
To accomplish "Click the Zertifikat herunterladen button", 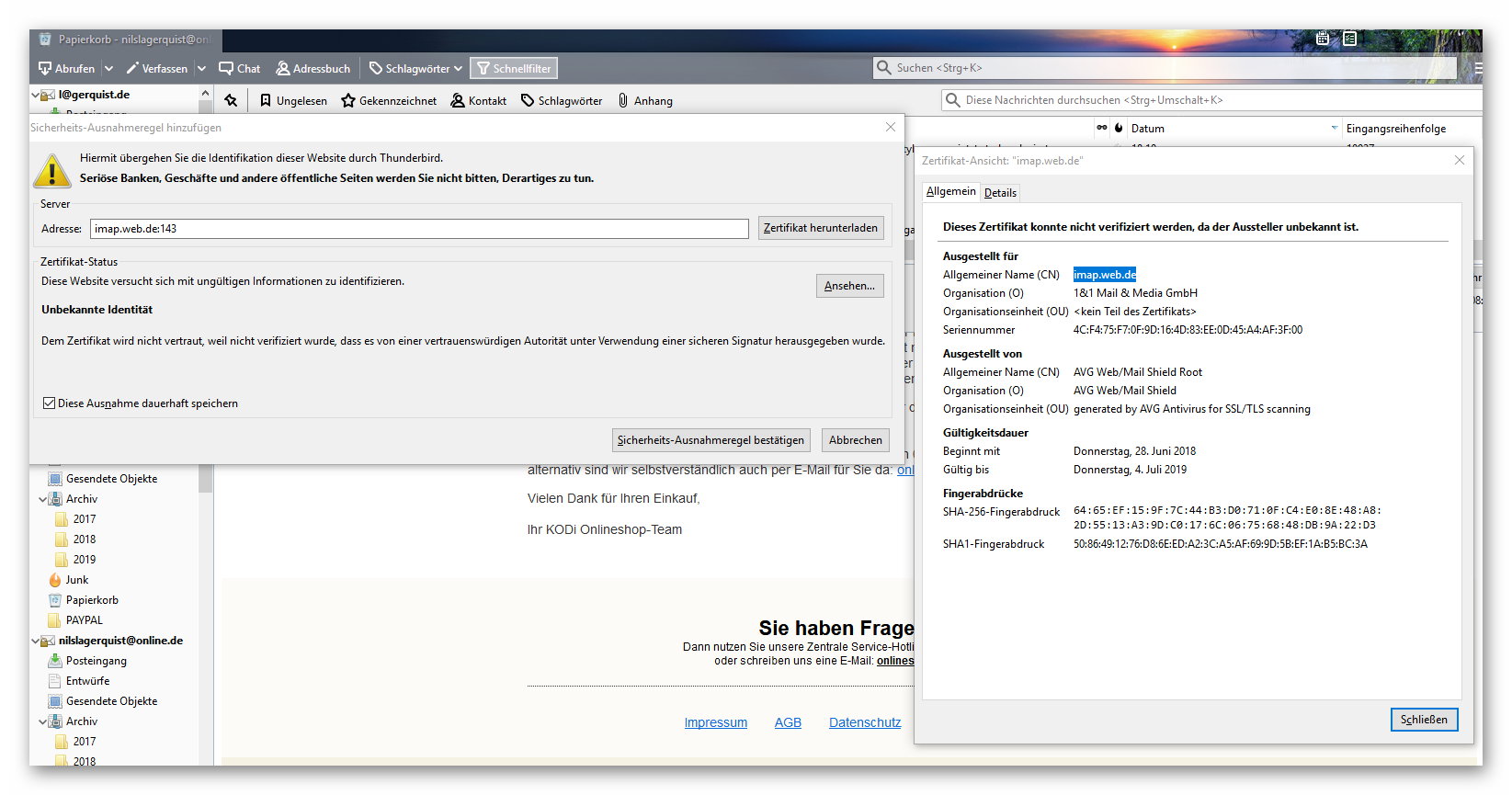I will tap(820, 228).
